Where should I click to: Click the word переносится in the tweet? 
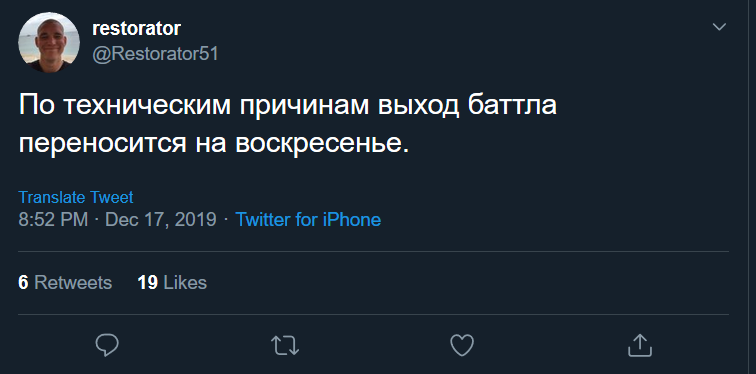[x=102, y=144]
